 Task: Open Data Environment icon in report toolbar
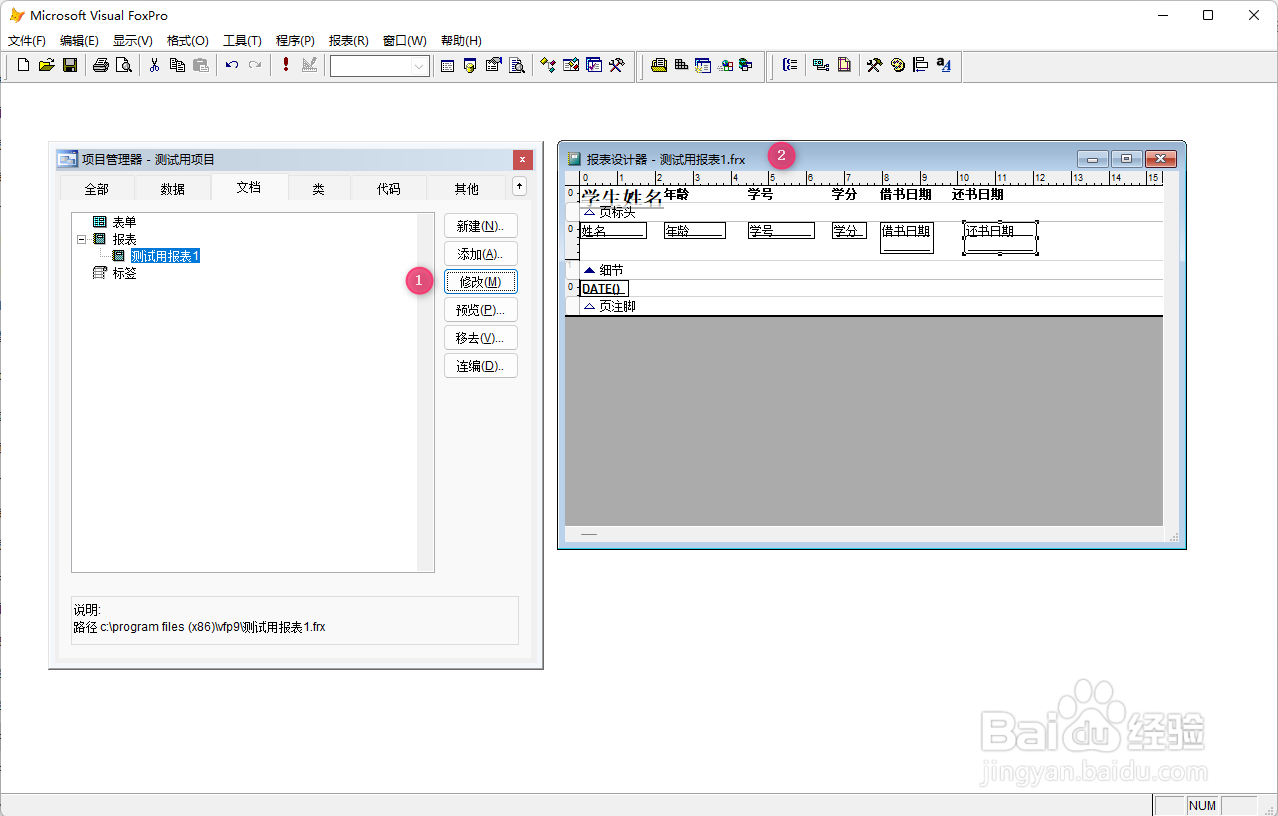pyautogui.click(x=821, y=65)
